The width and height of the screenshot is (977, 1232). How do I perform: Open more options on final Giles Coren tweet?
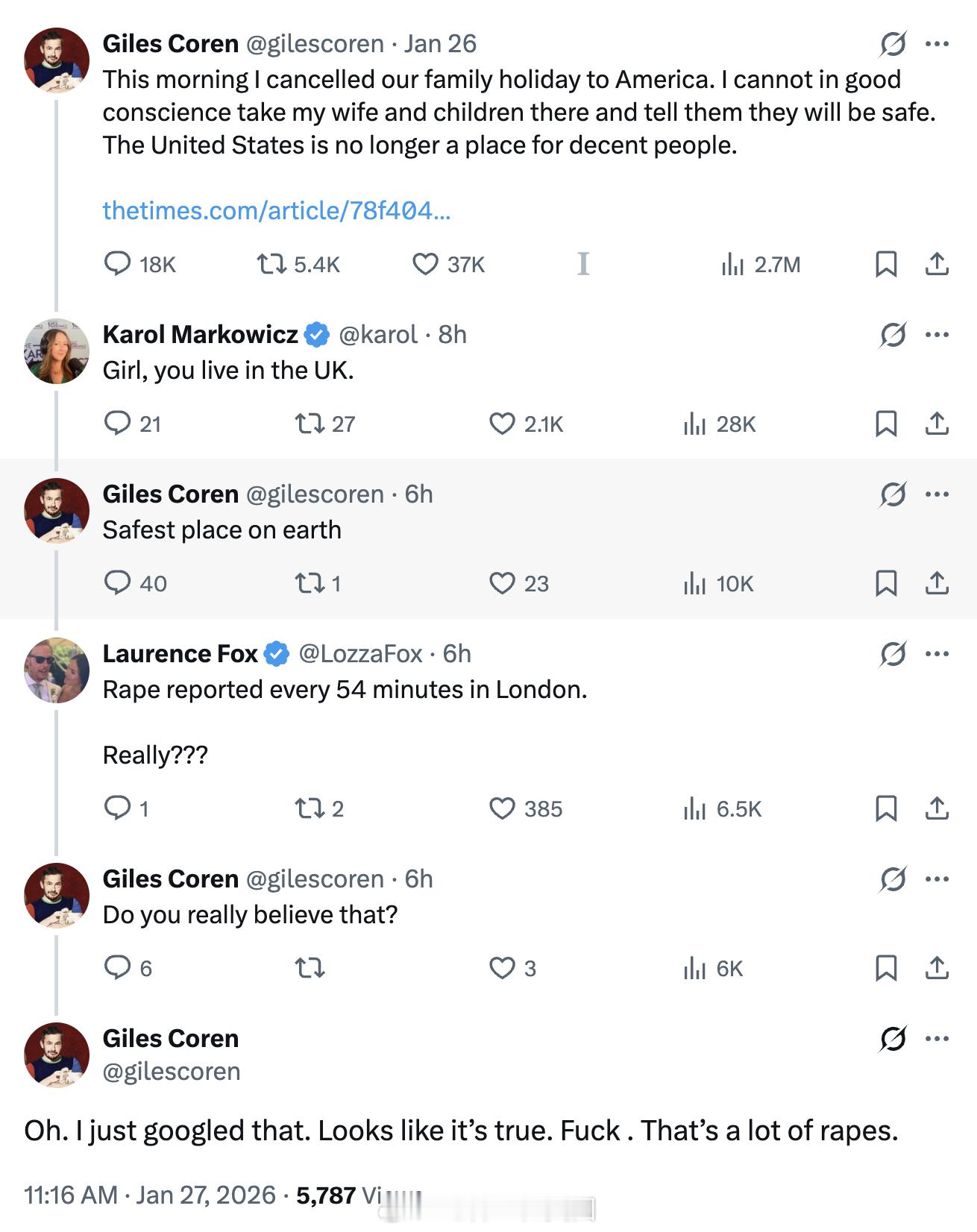(x=937, y=1039)
